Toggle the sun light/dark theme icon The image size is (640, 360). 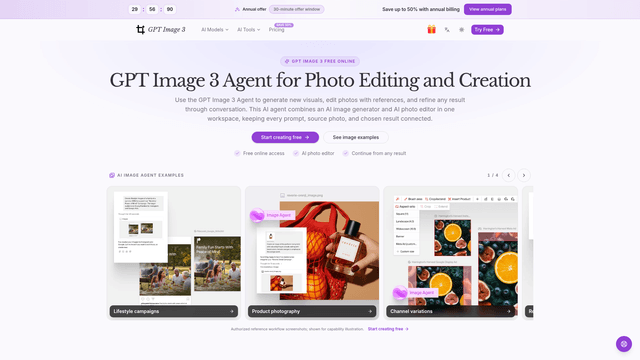461,29
